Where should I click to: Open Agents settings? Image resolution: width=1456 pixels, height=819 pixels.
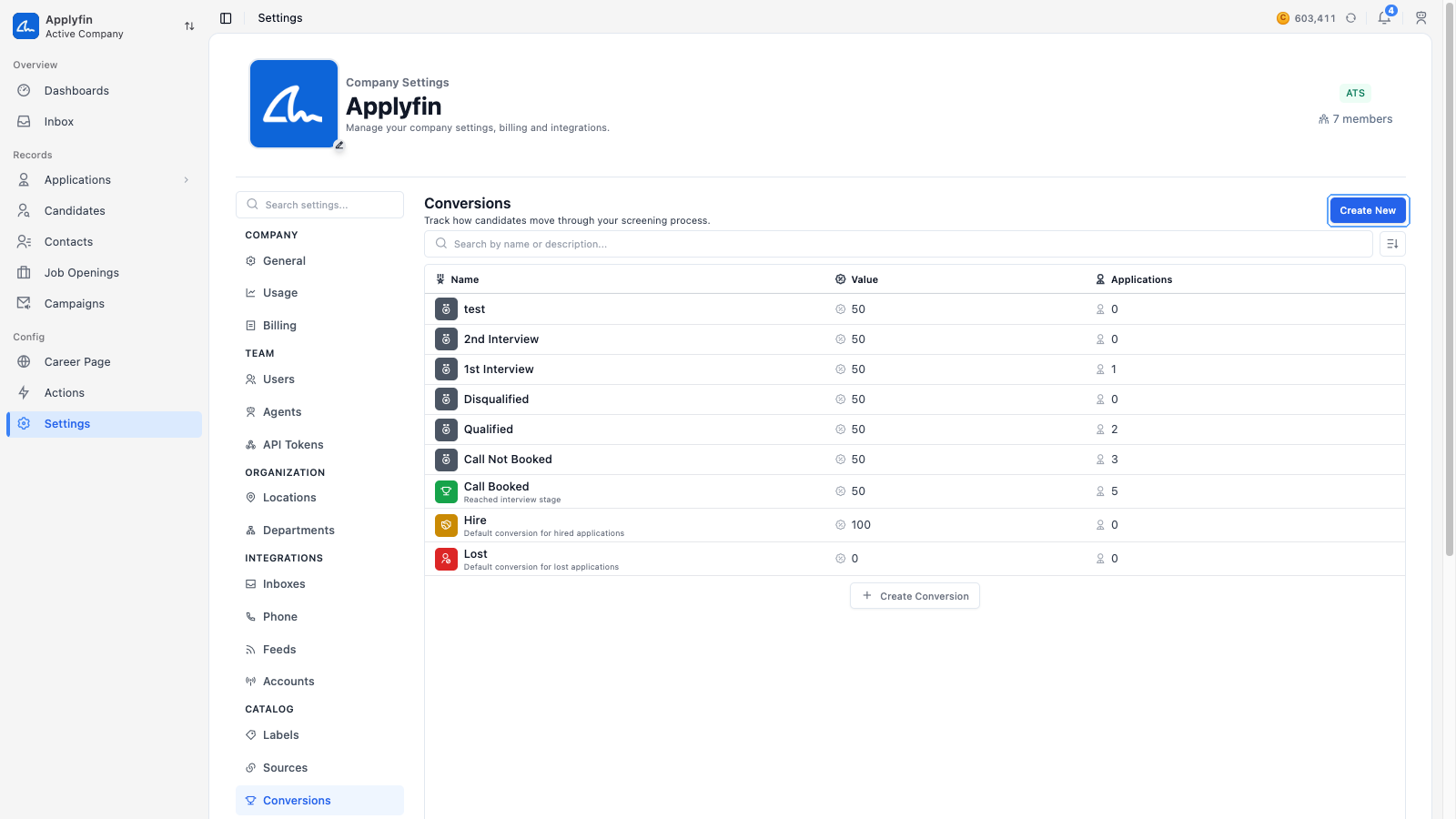point(319,412)
